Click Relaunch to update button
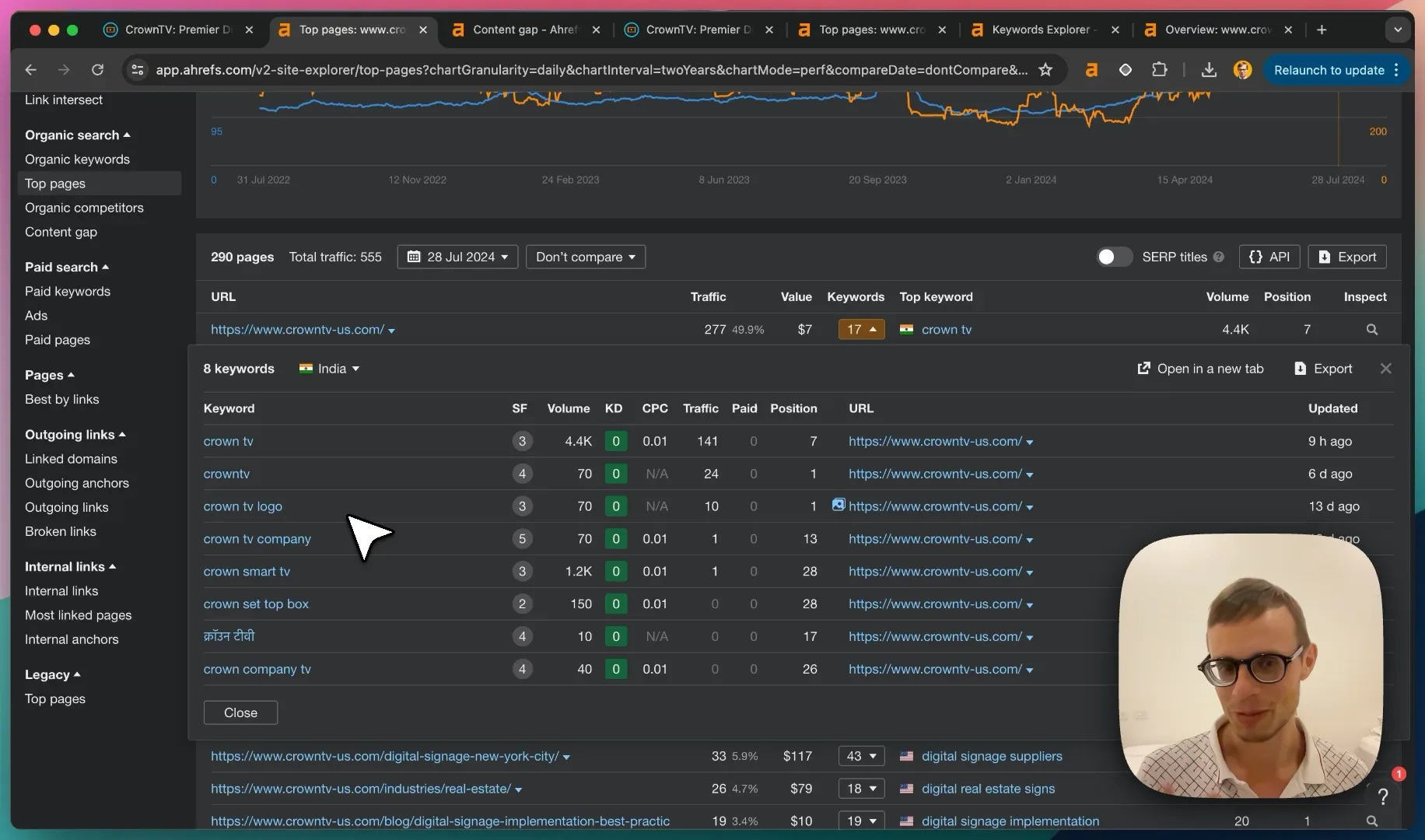Screen dimensions: 1425x840 (x=1335, y=70)
